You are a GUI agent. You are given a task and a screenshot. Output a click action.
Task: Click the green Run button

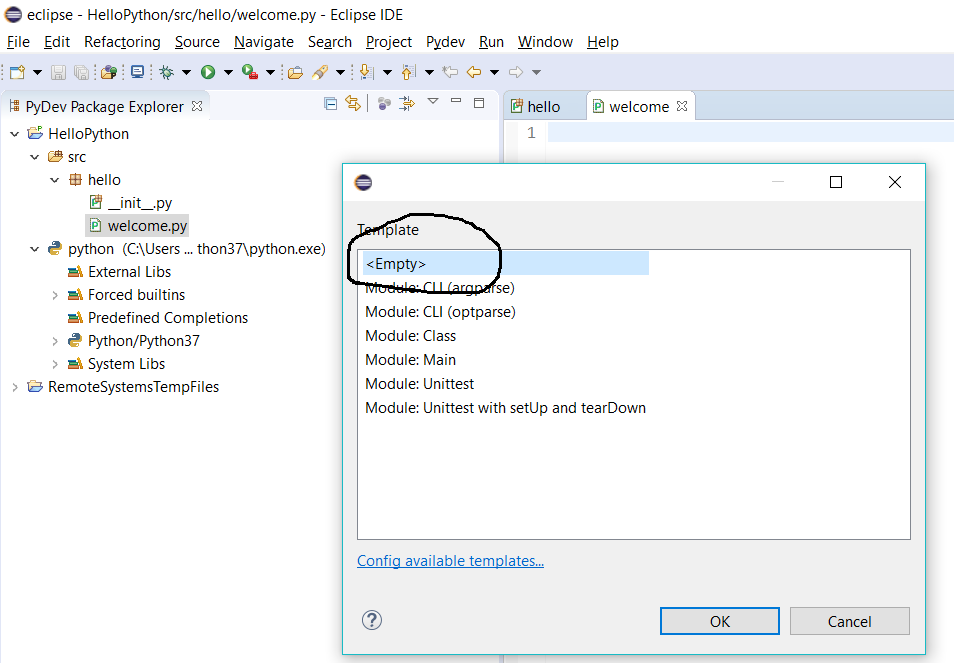coord(208,72)
